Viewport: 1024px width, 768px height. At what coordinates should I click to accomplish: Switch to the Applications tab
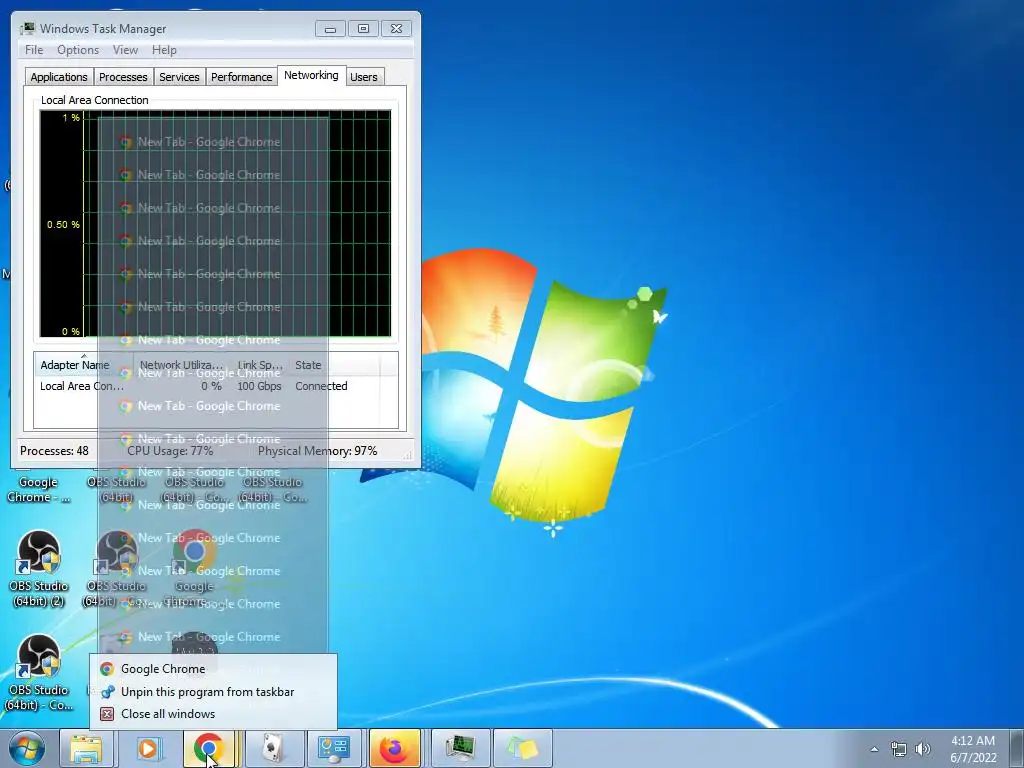point(59,77)
